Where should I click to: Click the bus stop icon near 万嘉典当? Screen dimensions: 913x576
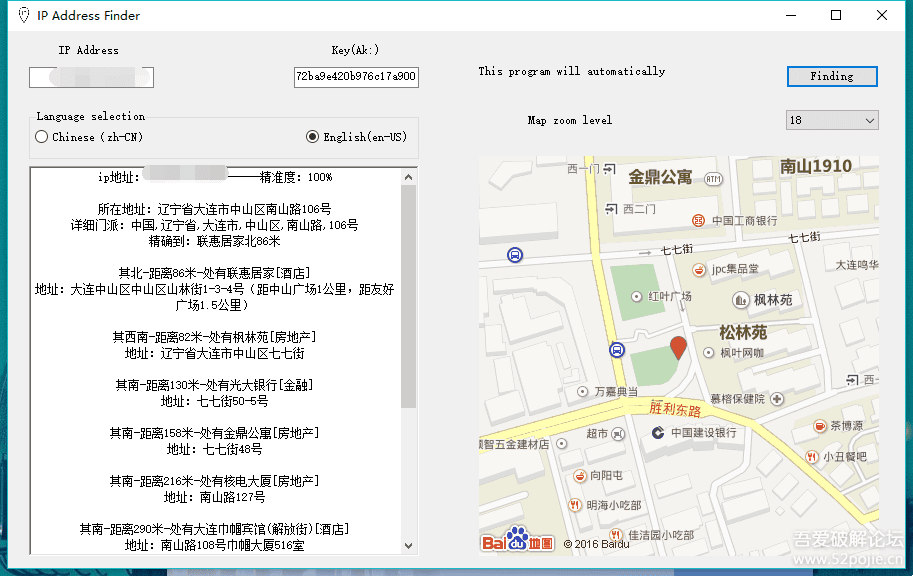click(617, 349)
